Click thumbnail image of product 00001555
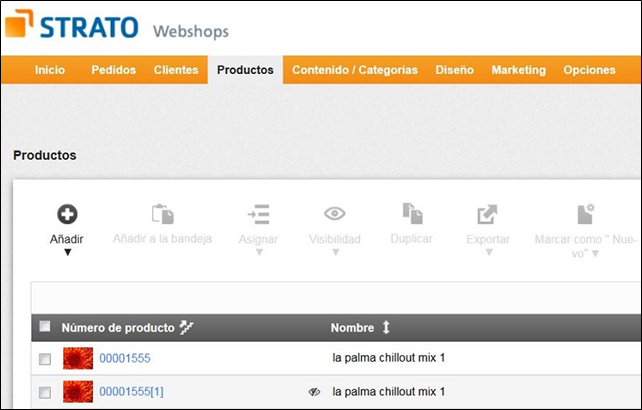 [78, 358]
